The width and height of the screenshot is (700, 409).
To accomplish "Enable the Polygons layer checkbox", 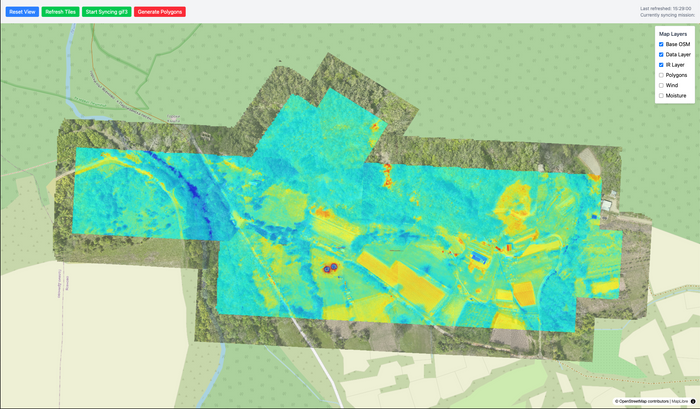I will (661, 75).
